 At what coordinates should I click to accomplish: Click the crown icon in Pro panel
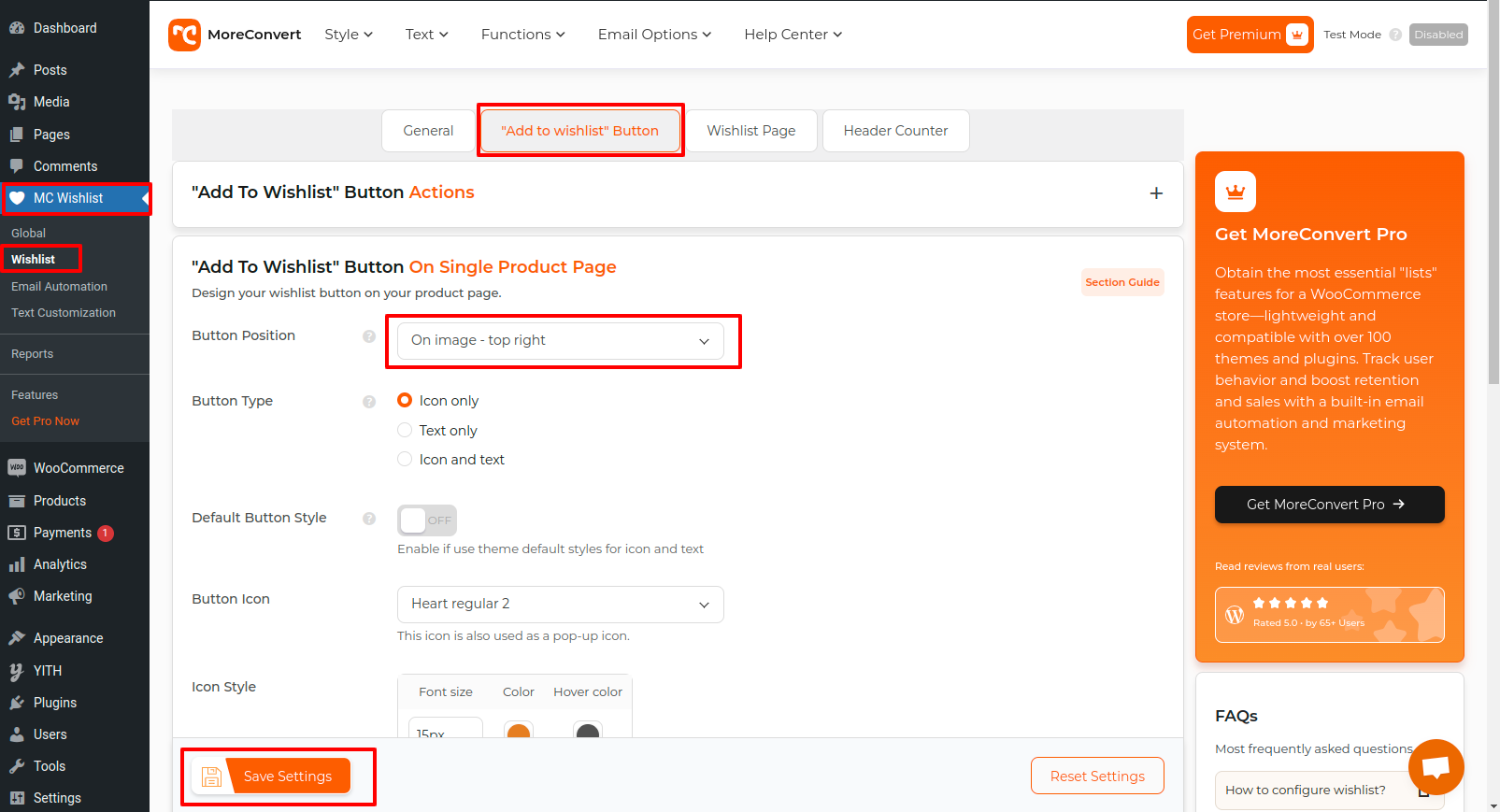1236,192
